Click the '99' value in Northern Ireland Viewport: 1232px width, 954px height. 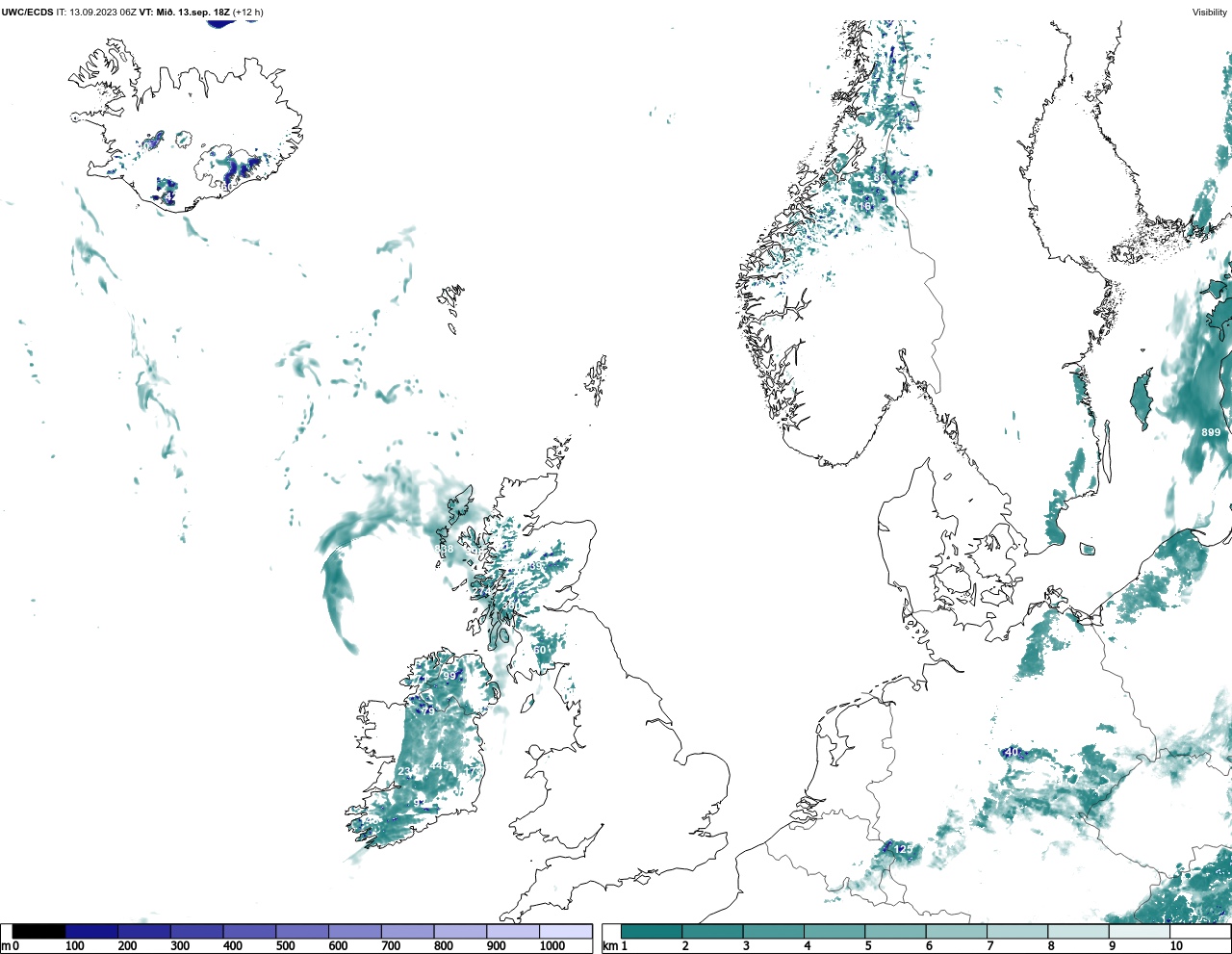coord(449,677)
